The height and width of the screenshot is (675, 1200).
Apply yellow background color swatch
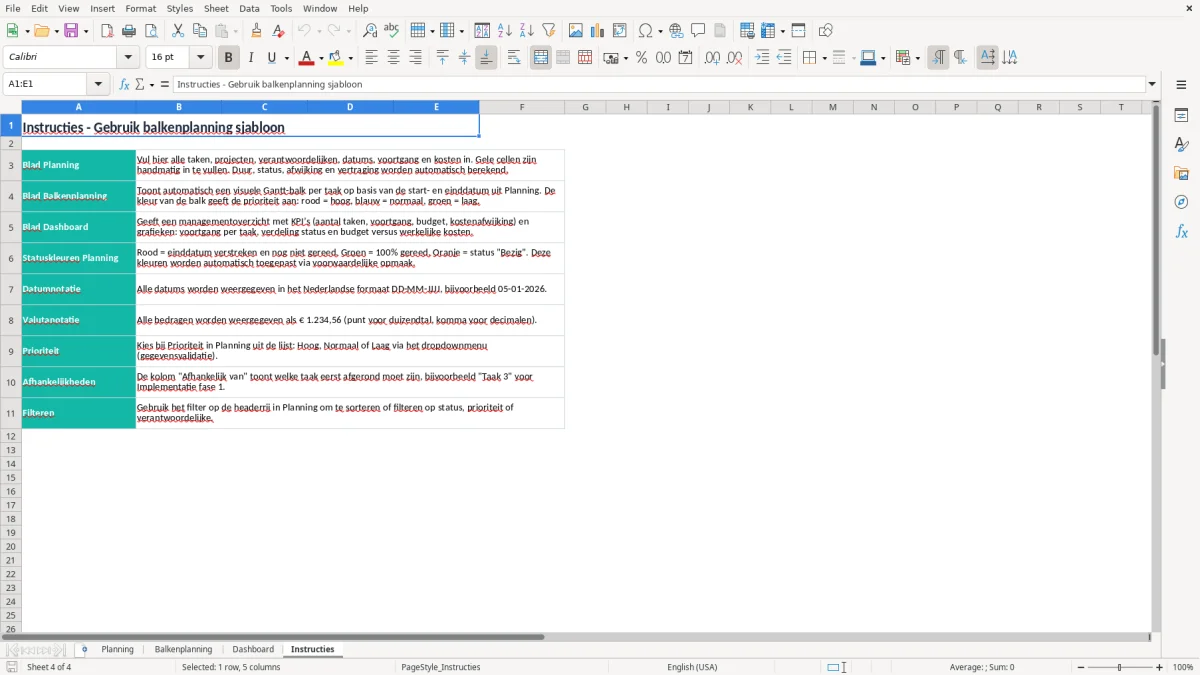337,58
